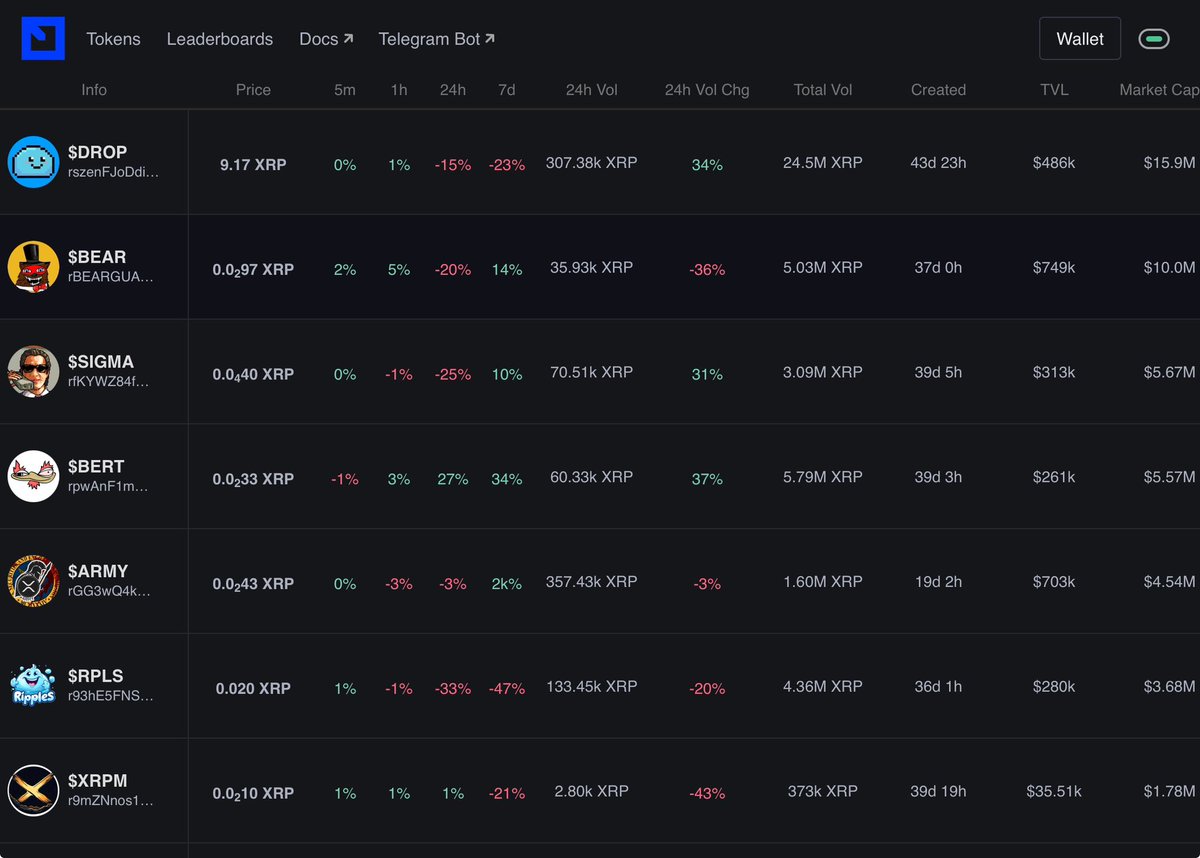Screen dimensions: 1200x858
Task: Click the 9.17 XRP price
Action: [x=253, y=164]
